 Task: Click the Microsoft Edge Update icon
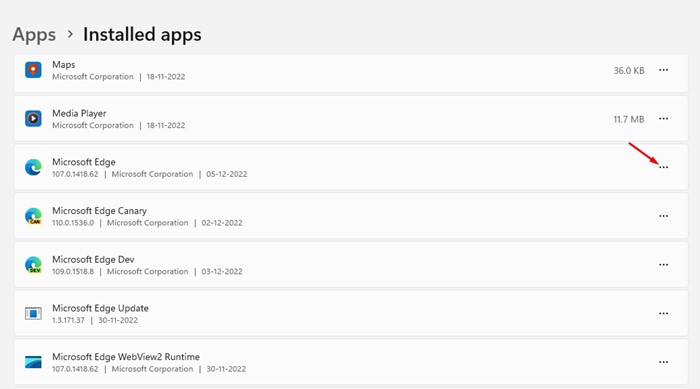[33, 314]
